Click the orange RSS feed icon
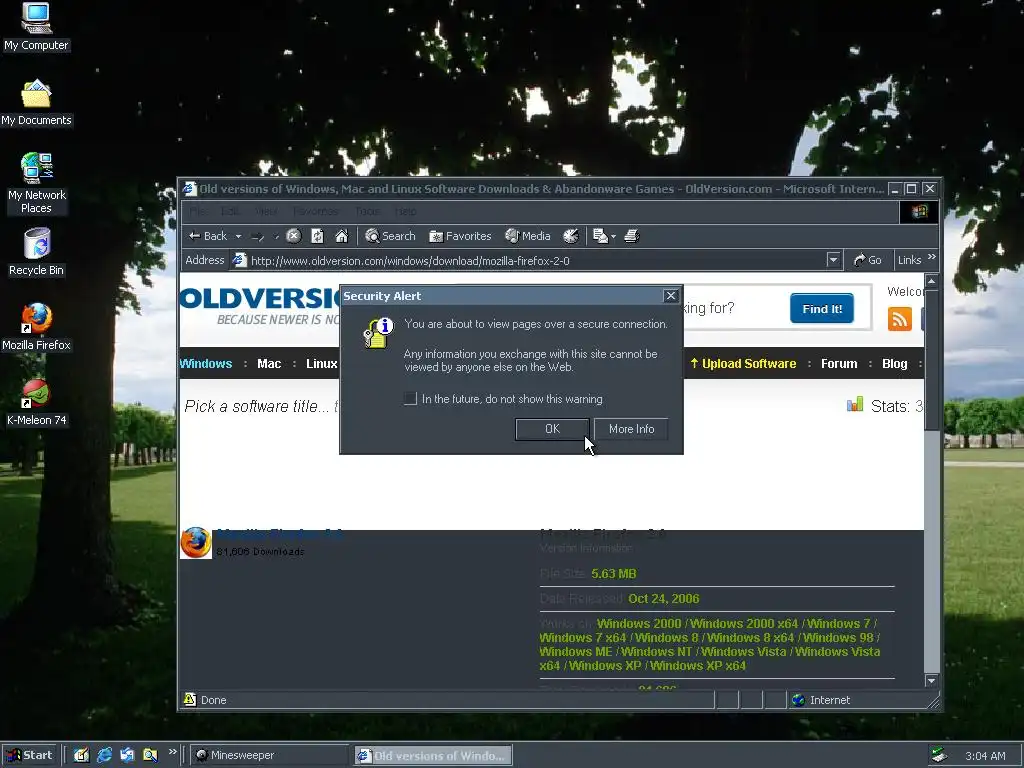This screenshot has height=768, width=1024. (x=900, y=319)
